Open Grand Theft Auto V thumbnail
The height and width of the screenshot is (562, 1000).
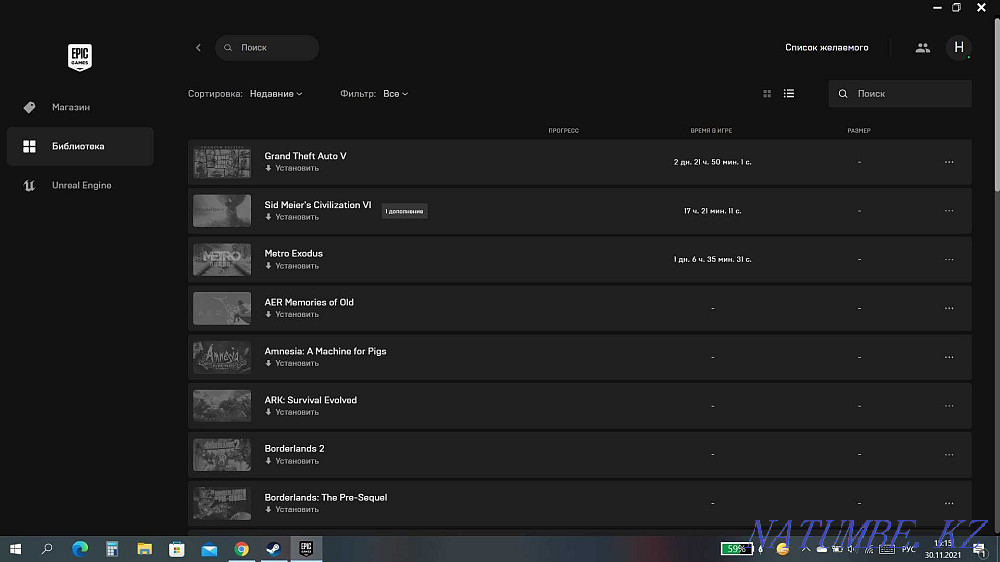[x=222, y=162]
